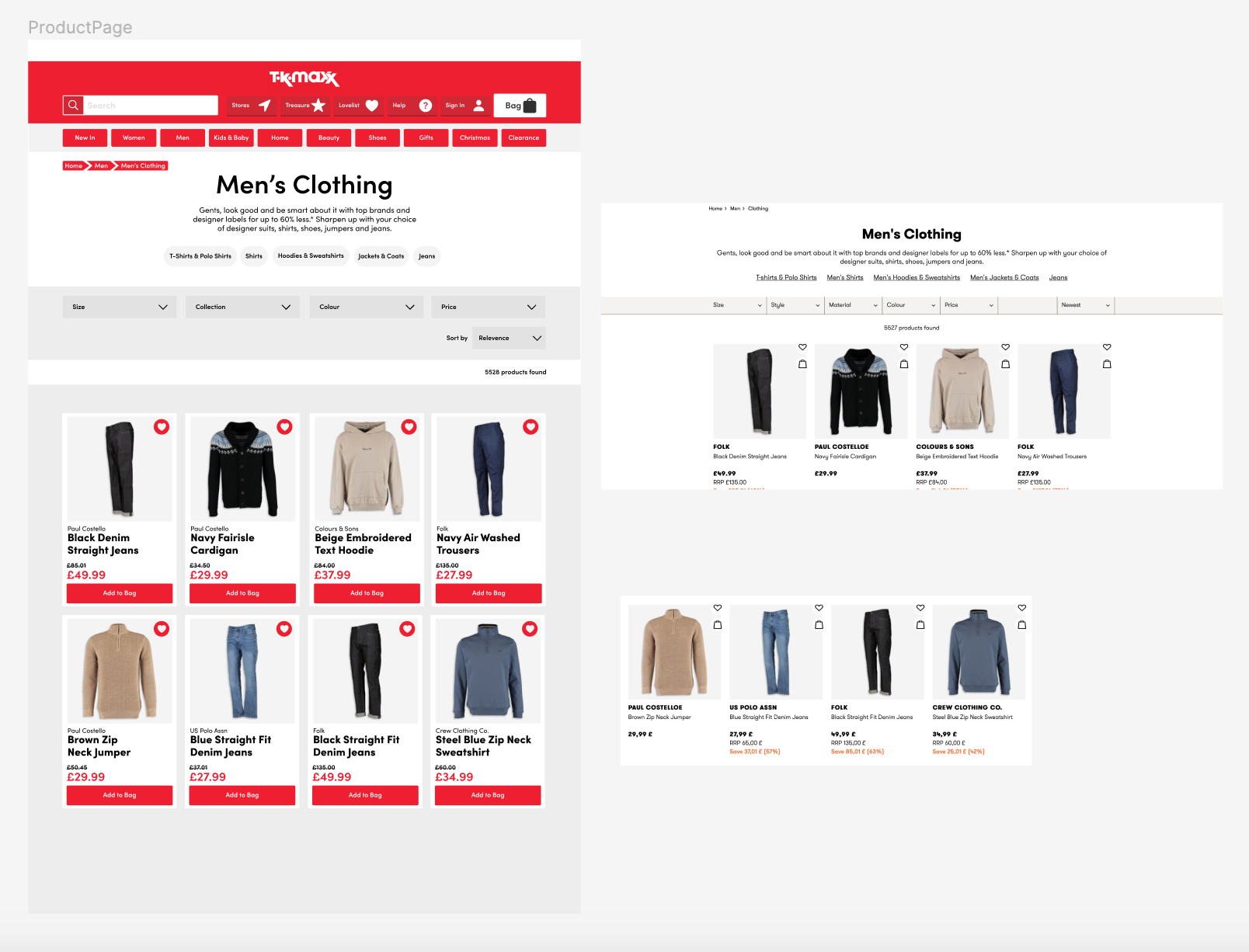Add Beige Embroidered Text Hoodie to bag
This screenshot has height=952, width=1249.
(x=367, y=593)
